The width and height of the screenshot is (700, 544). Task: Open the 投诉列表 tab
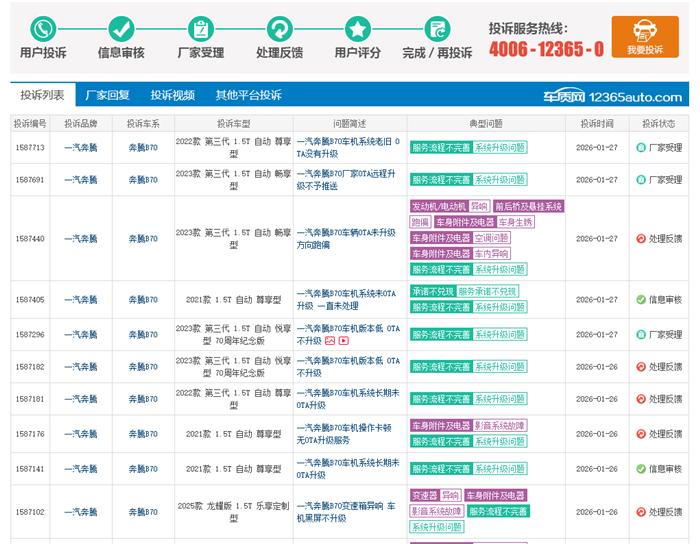tap(42, 96)
